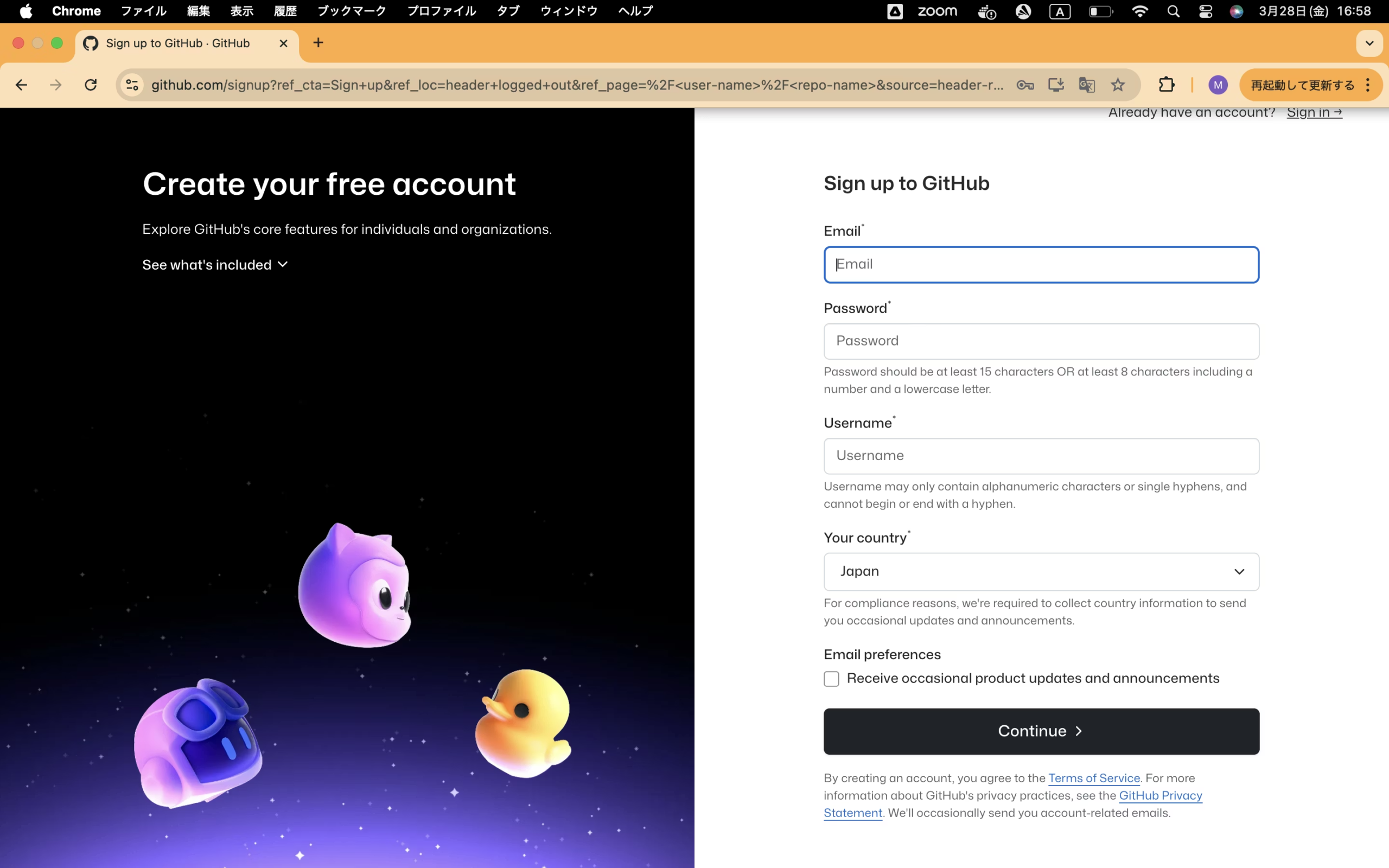Screen dimensions: 1389x868
Task: View site information icon in address bar
Action: point(132,85)
